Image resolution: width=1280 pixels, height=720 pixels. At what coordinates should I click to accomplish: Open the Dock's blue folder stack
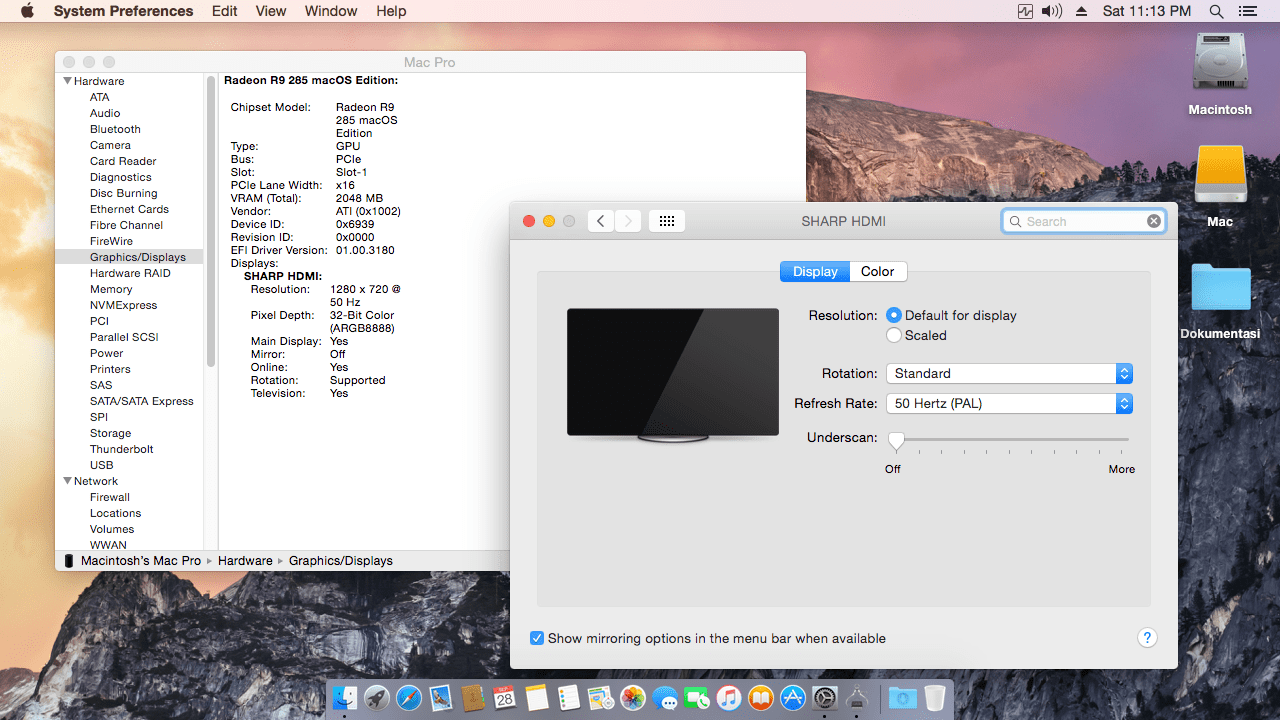pos(903,698)
